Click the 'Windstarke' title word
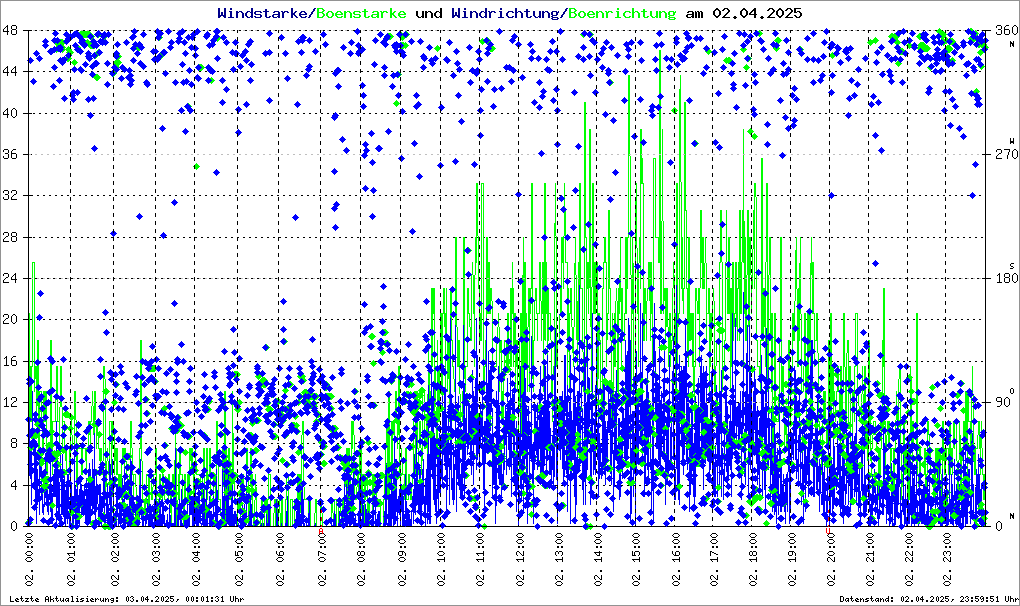The image size is (1020, 606). coord(264,13)
